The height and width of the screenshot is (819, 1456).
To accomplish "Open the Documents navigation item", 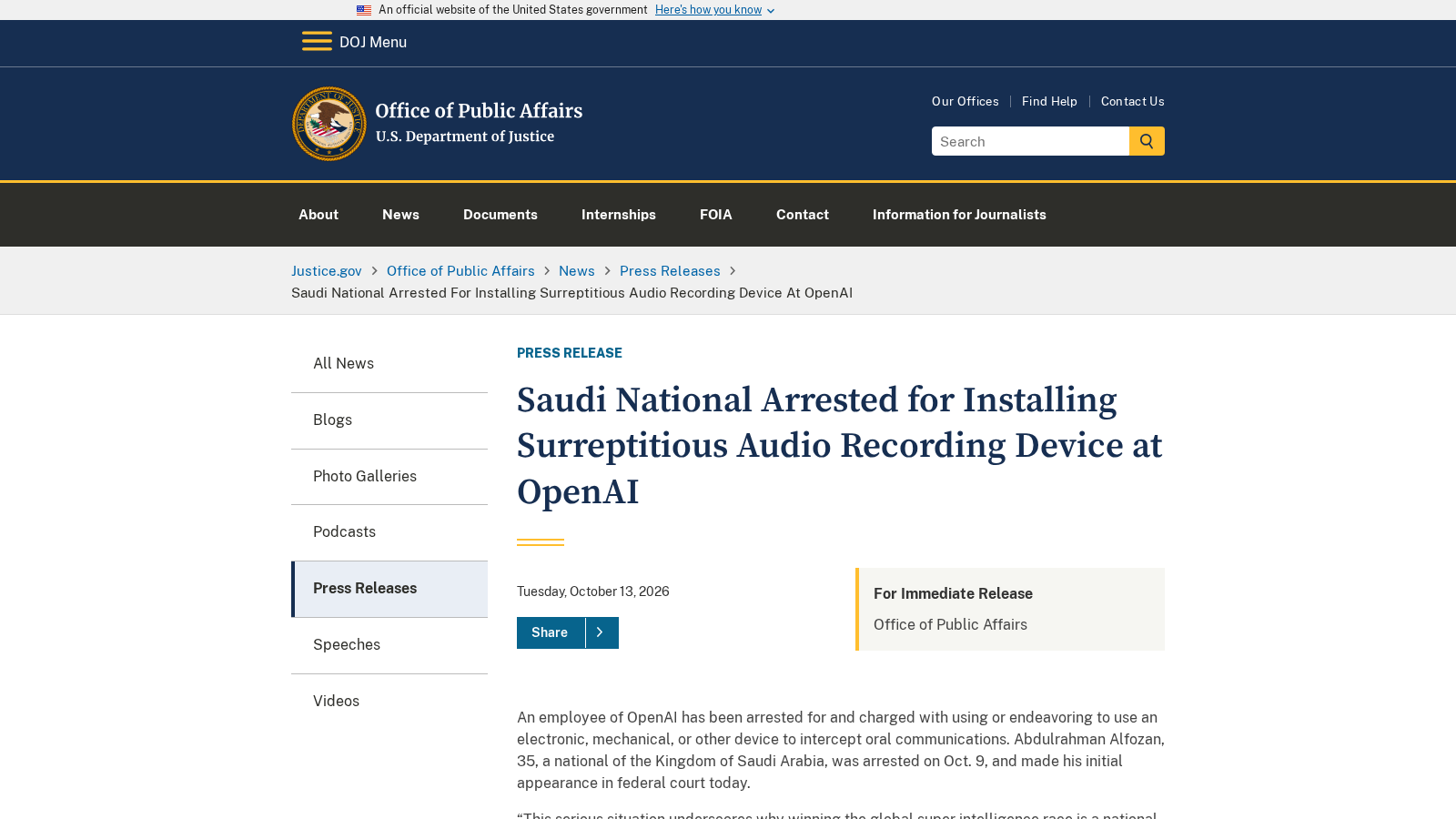I will [500, 215].
